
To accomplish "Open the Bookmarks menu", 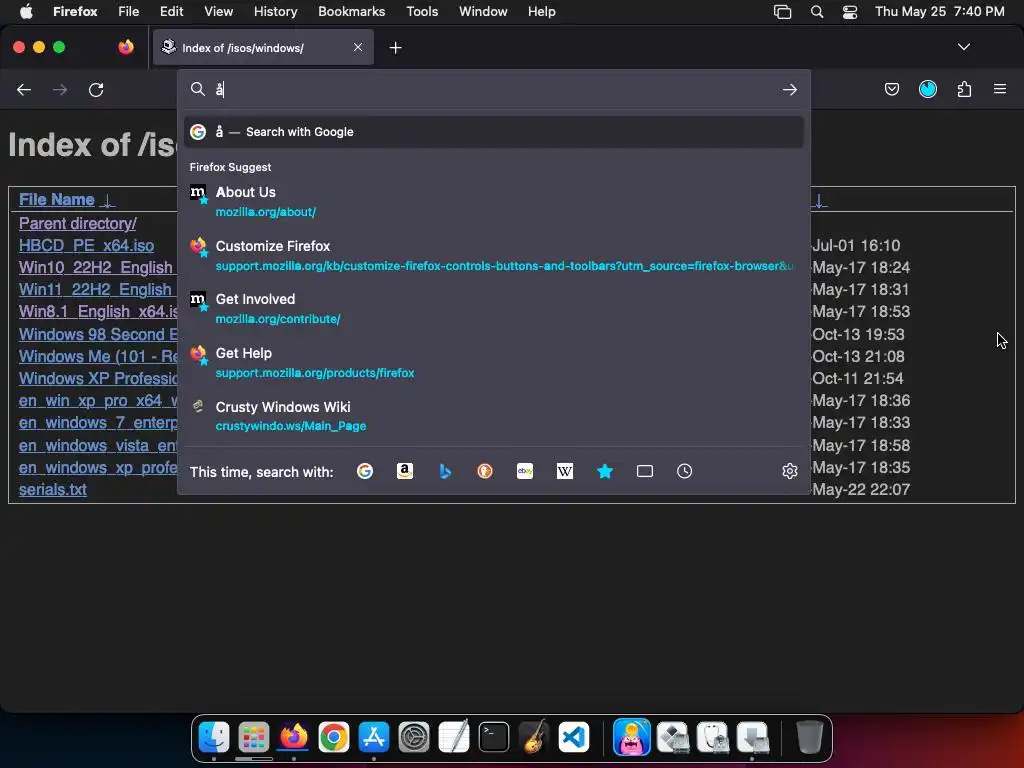I will click(x=351, y=11).
